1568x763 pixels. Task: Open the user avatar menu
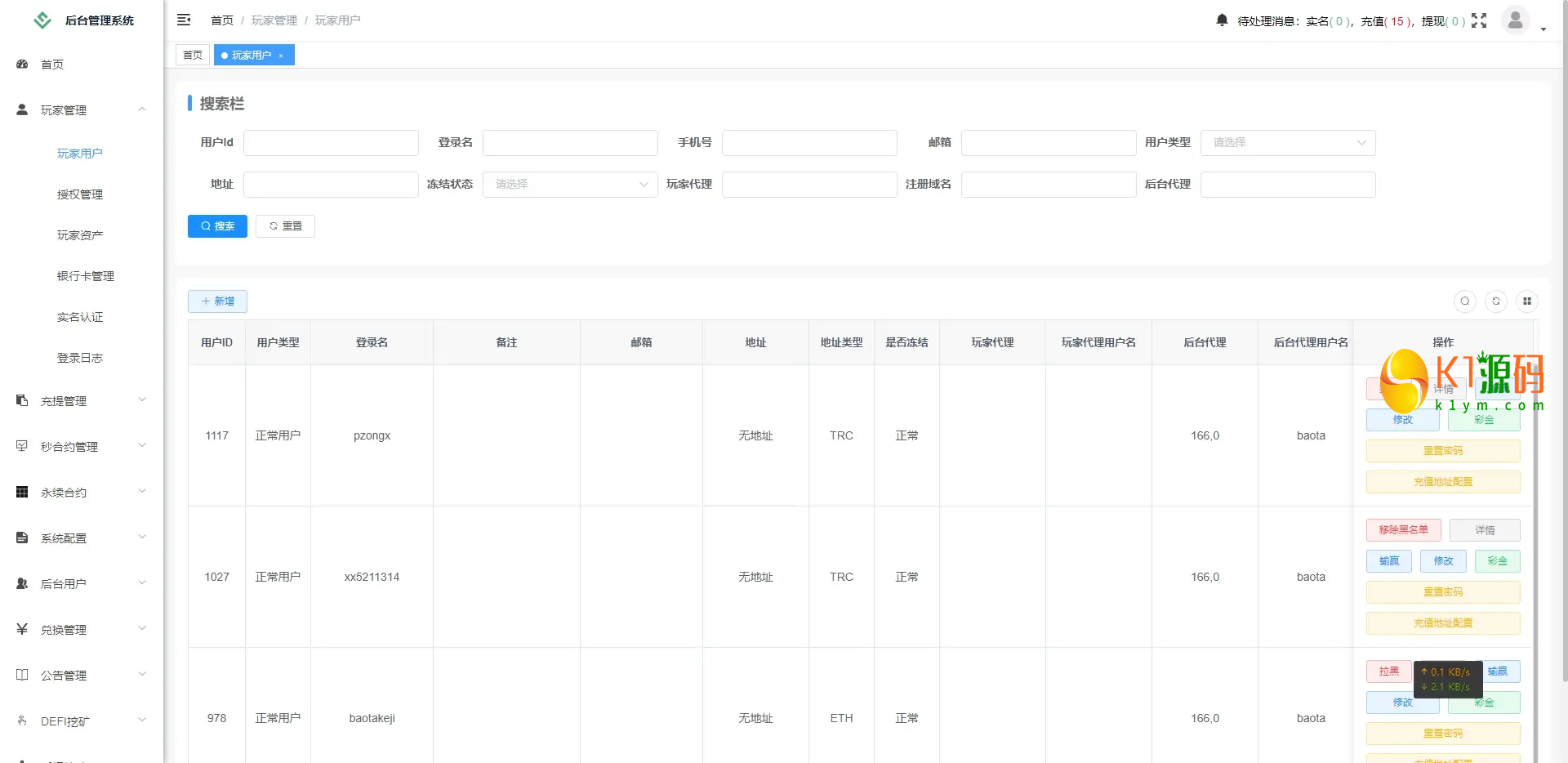point(1516,20)
